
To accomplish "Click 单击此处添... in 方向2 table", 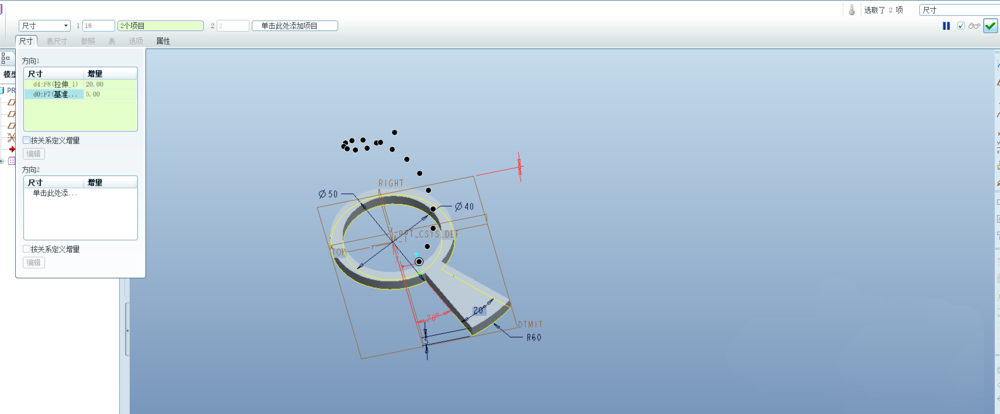I will [x=55, y=193].
